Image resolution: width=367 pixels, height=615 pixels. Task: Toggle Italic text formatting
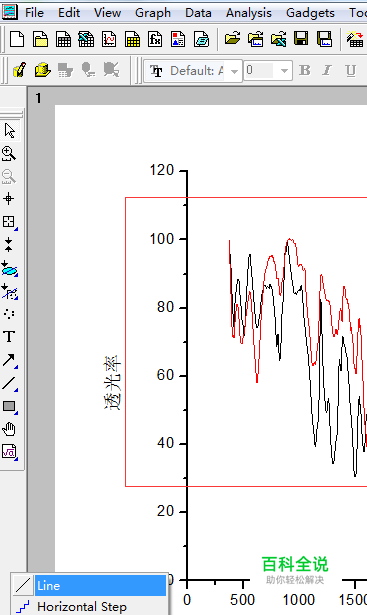click(x=327, y=71)
